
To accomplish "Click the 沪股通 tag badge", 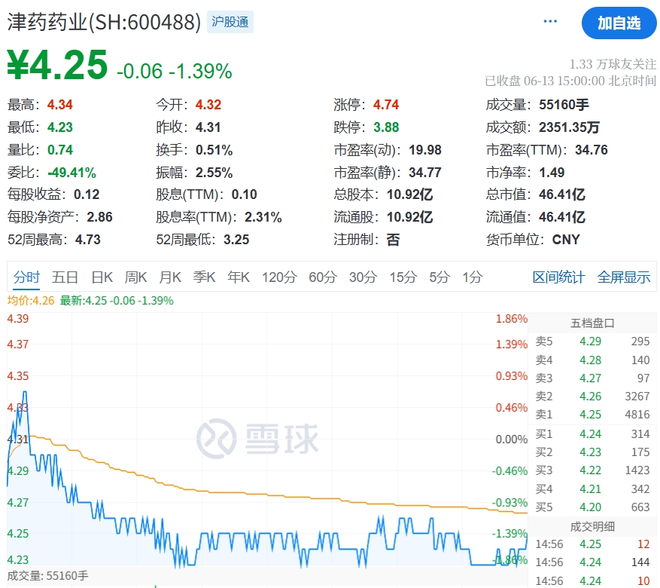I will 230,21.
